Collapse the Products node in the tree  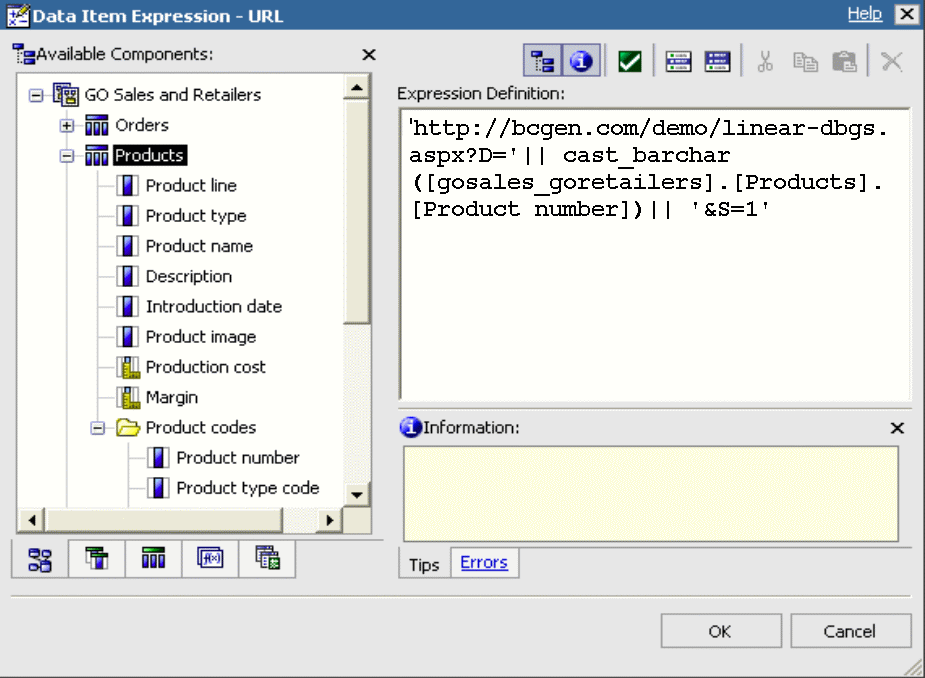pyautogui.click(x=66, y=155)
